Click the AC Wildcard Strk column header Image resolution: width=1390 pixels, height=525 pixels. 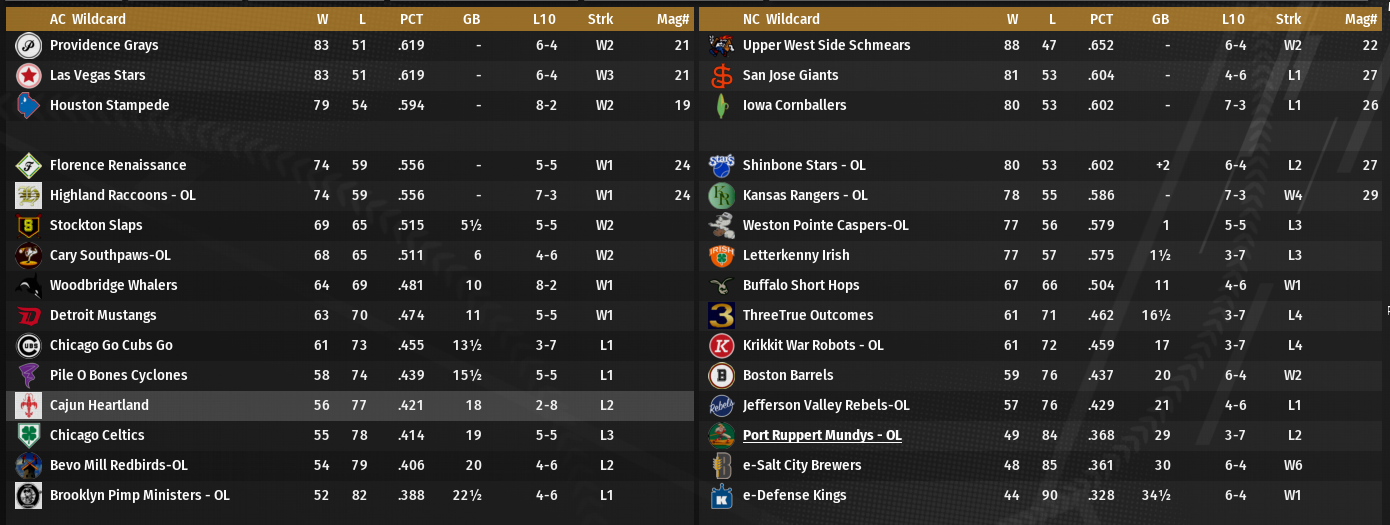click(603, 19)
